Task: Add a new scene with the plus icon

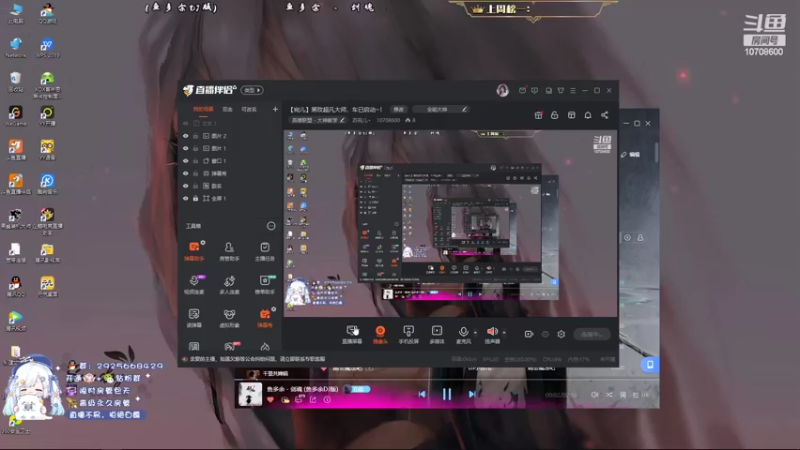Action: coord(275,109)
